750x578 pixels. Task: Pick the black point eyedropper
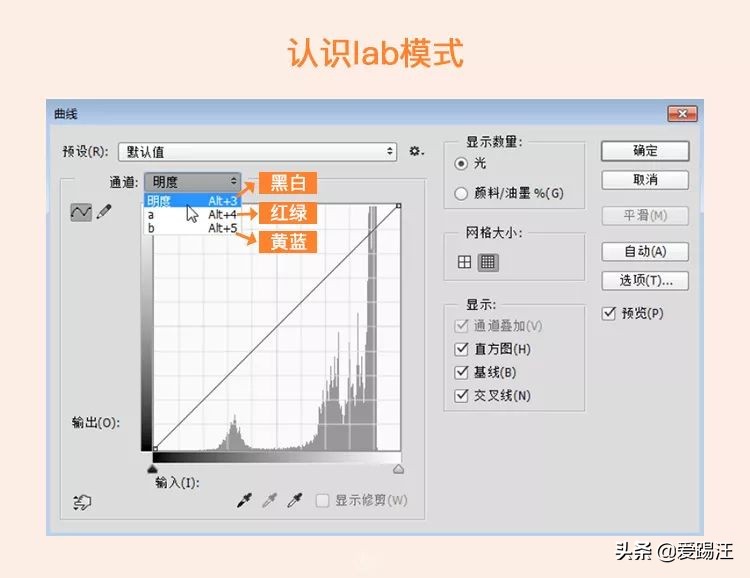(x=245, y=500)
